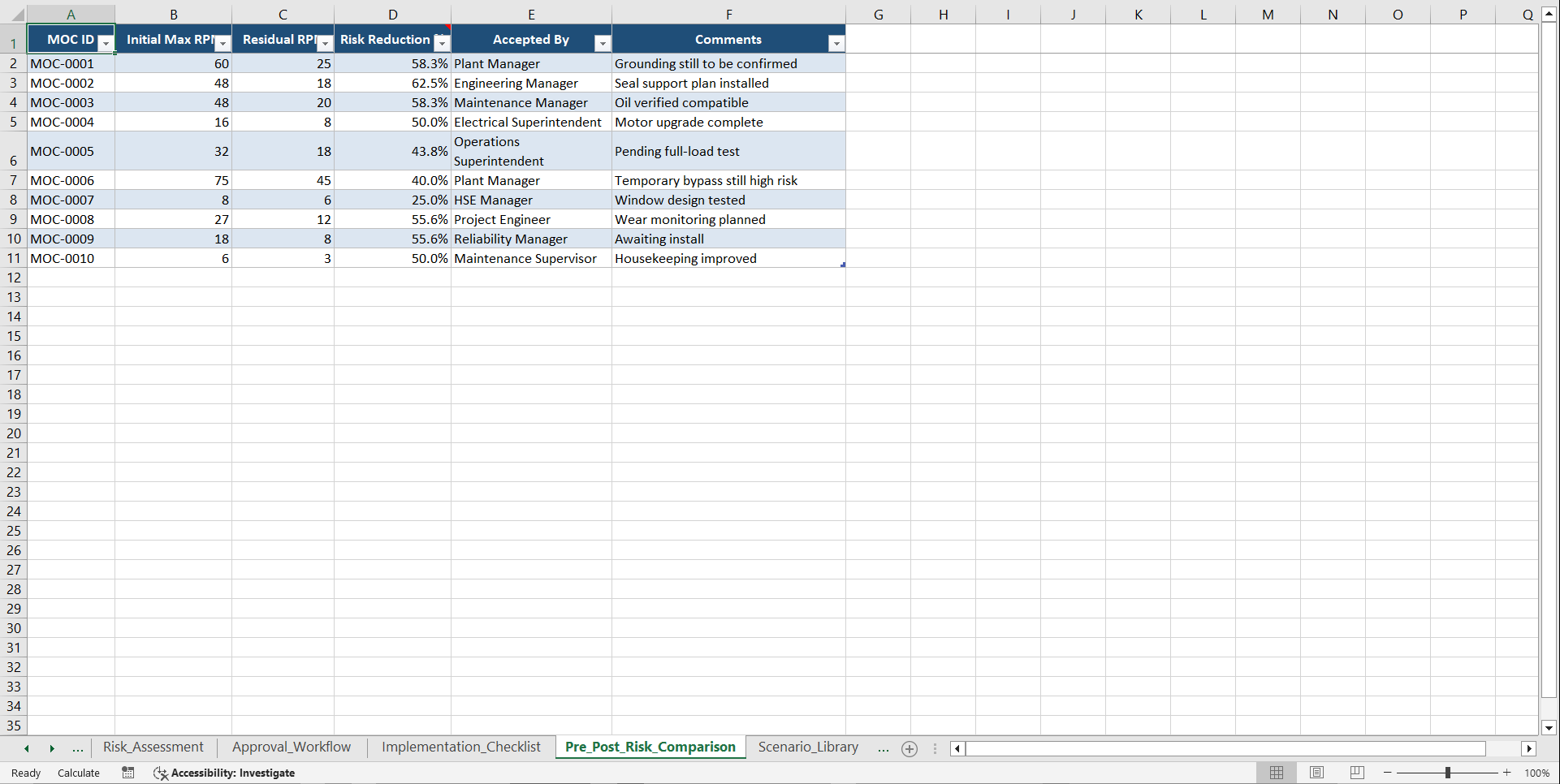Click the 100% zoom level indicator

(x=1536, y=773)
